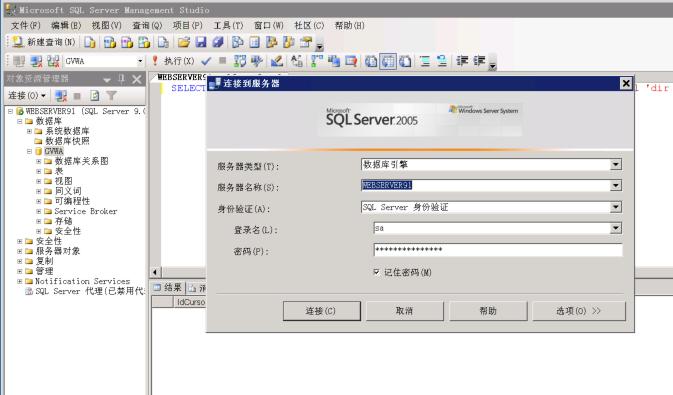Open a new SQL Server Mobile Query
This screenshot has width=673, height=395.
(x=163, y=42)
